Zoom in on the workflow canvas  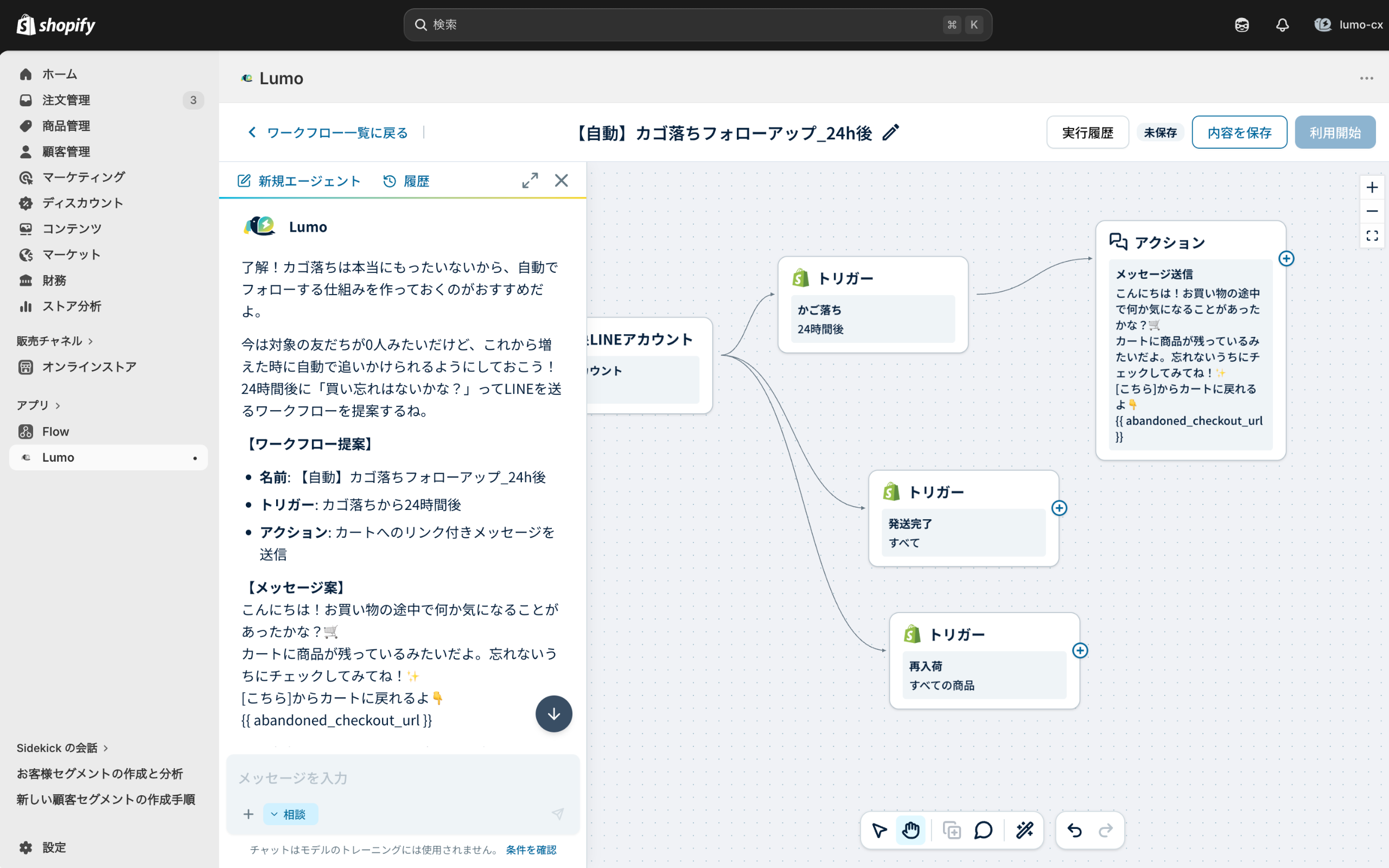point(1372,187)
